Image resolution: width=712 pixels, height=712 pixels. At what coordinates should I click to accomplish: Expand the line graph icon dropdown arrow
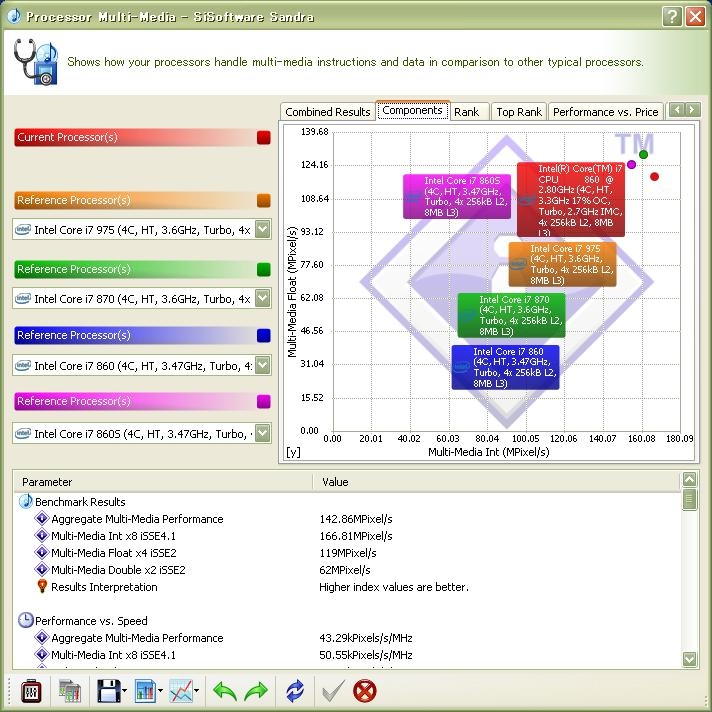[196, 691]
